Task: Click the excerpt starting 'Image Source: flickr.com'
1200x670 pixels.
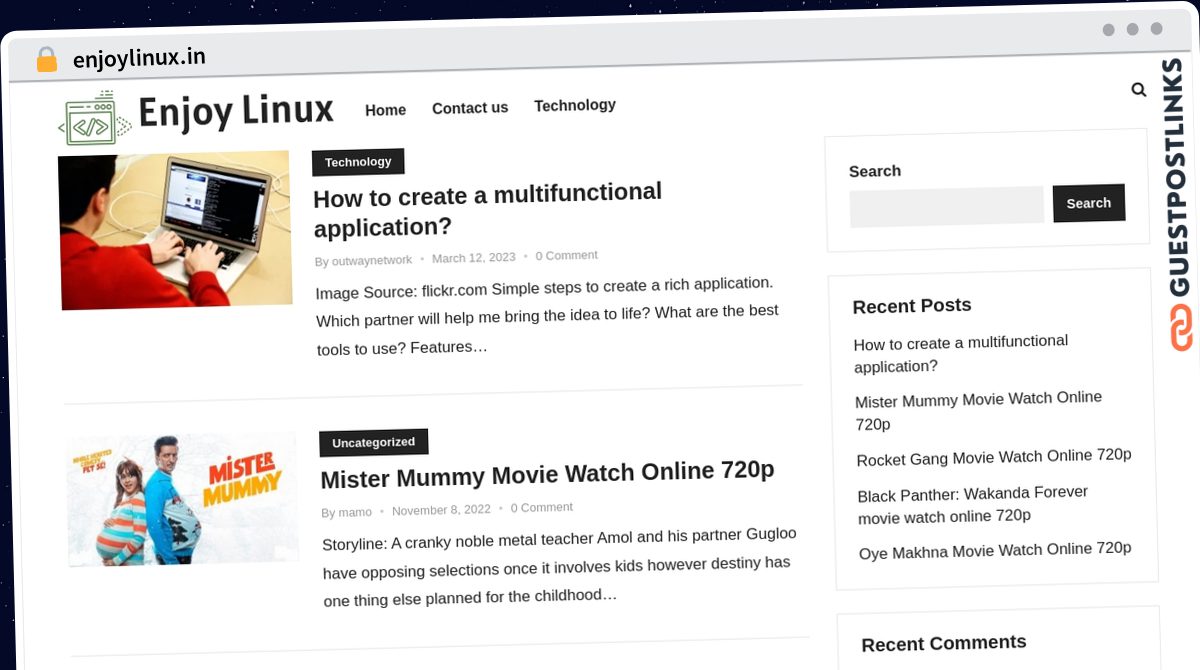Action: [547, 315]
